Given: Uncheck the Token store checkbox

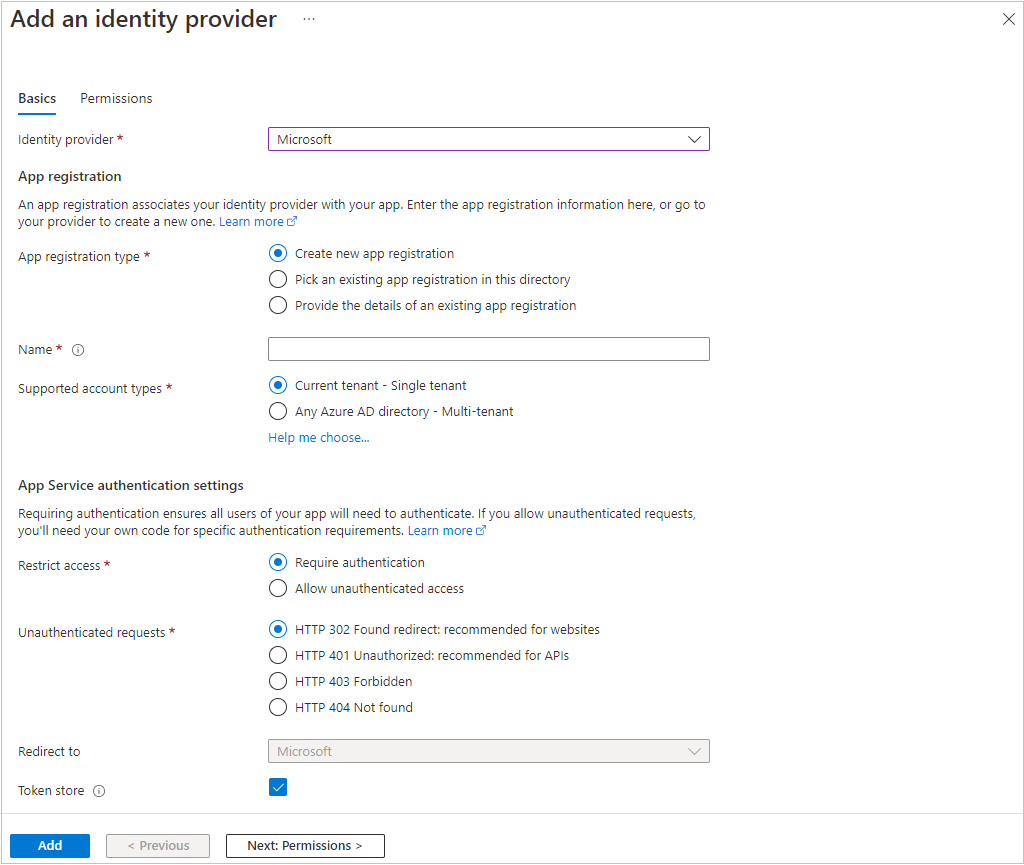Looking at the screenshot, I should (x=278, y=787).
